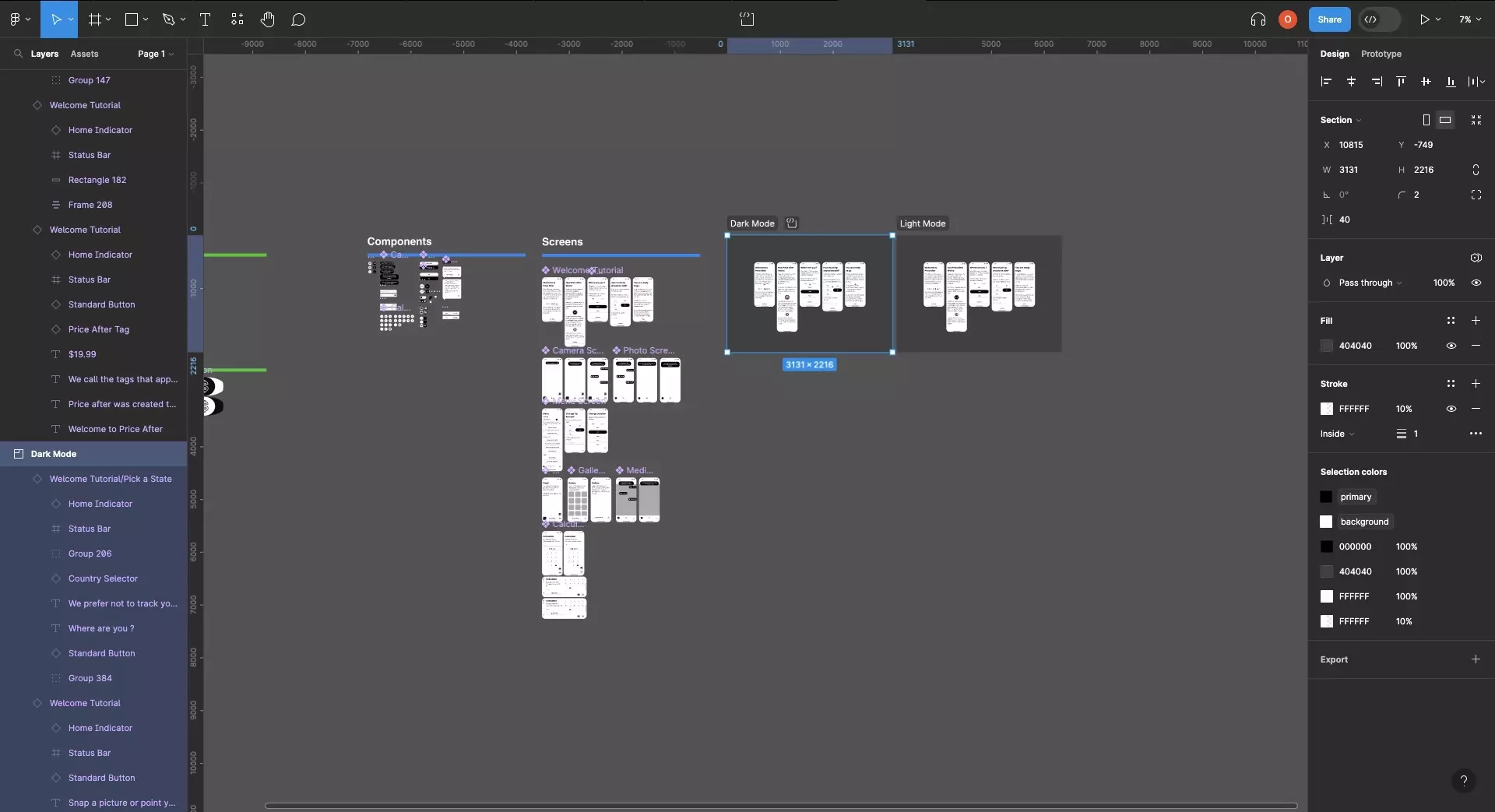Screen dimensions: 1495x812
Task: Select Light Mode section label
Action: coord(923,223)
